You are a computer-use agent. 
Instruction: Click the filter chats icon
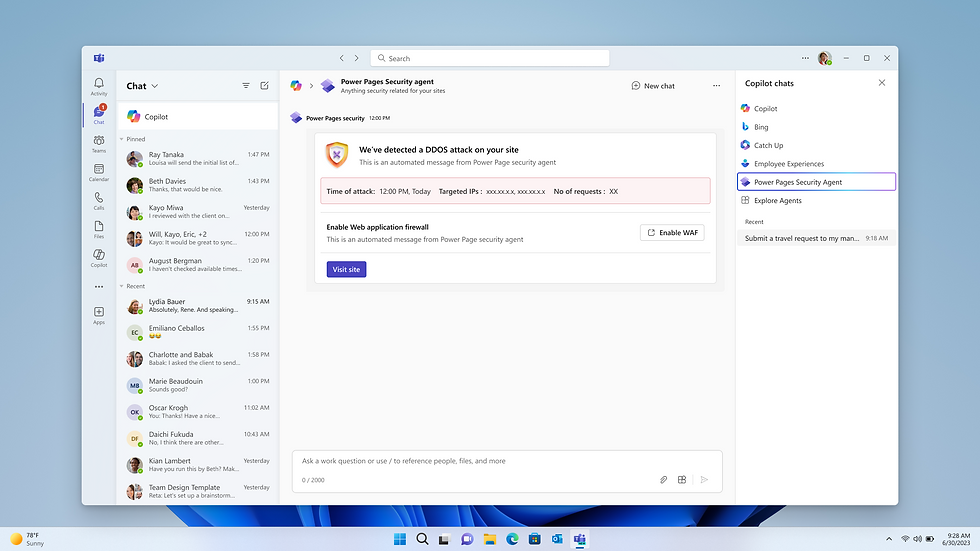pyautogui.click(x=246, y=86)
